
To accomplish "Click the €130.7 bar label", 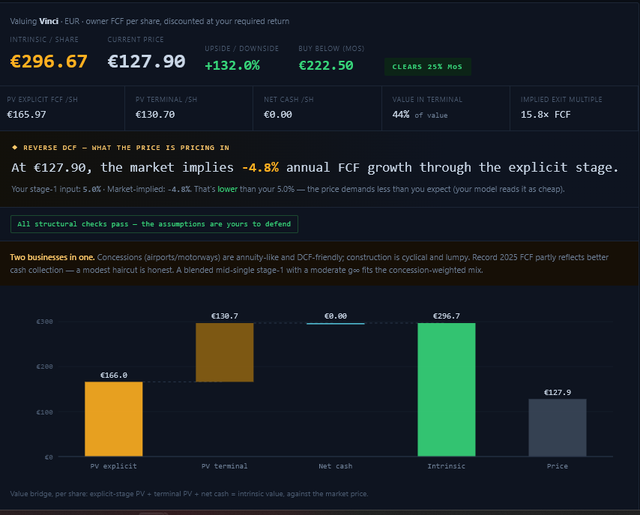I will pyautogui.click(x=224, y=316).
